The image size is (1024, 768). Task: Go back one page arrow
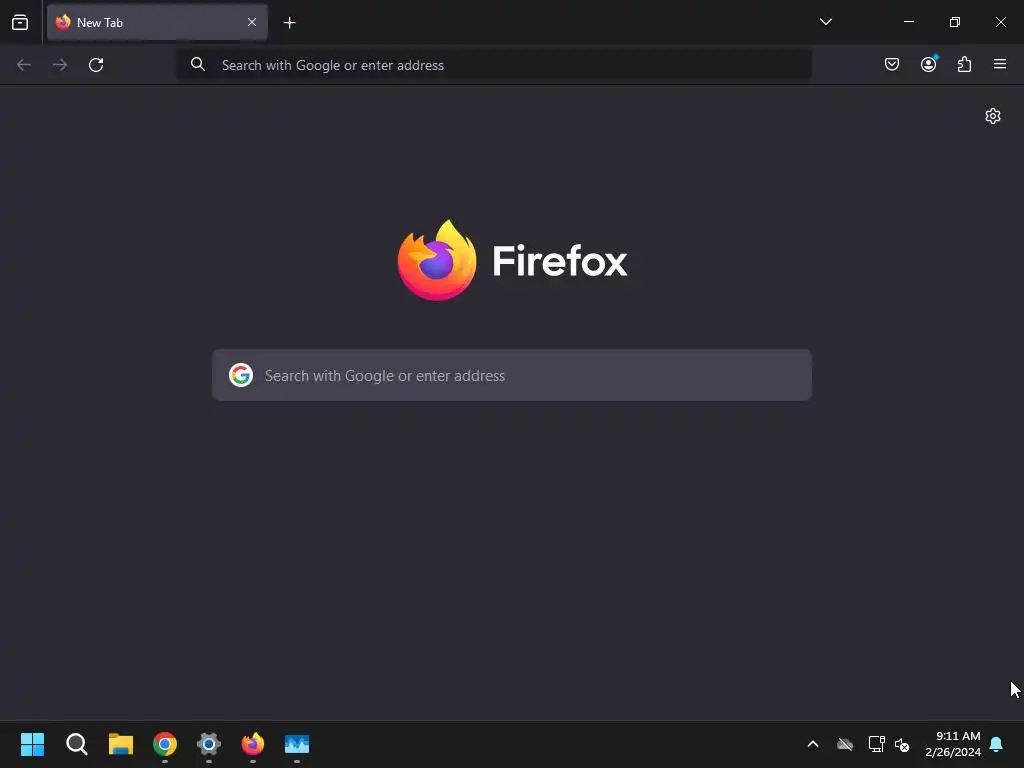point(24,65)
